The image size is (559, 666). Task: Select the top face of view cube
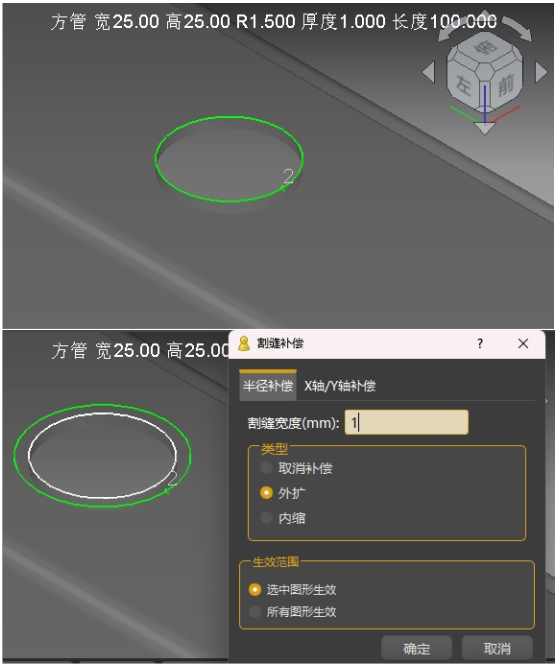(486, 48)
